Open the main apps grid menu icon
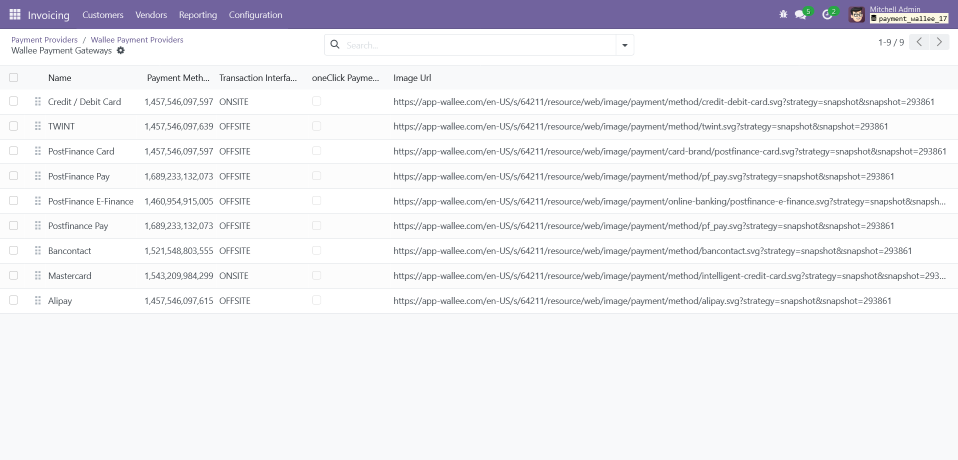 coord(14,15)
